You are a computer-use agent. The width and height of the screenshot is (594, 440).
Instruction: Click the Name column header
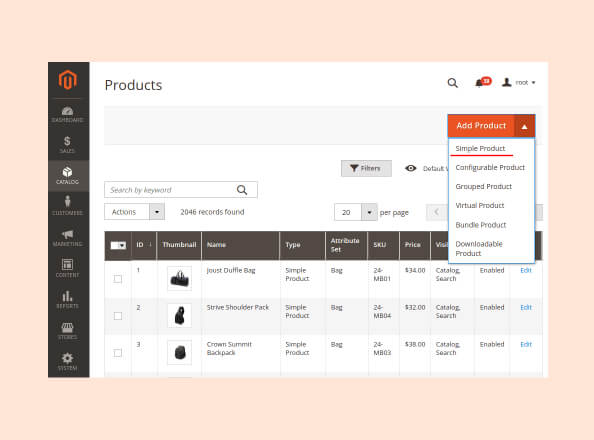[241, 245]
